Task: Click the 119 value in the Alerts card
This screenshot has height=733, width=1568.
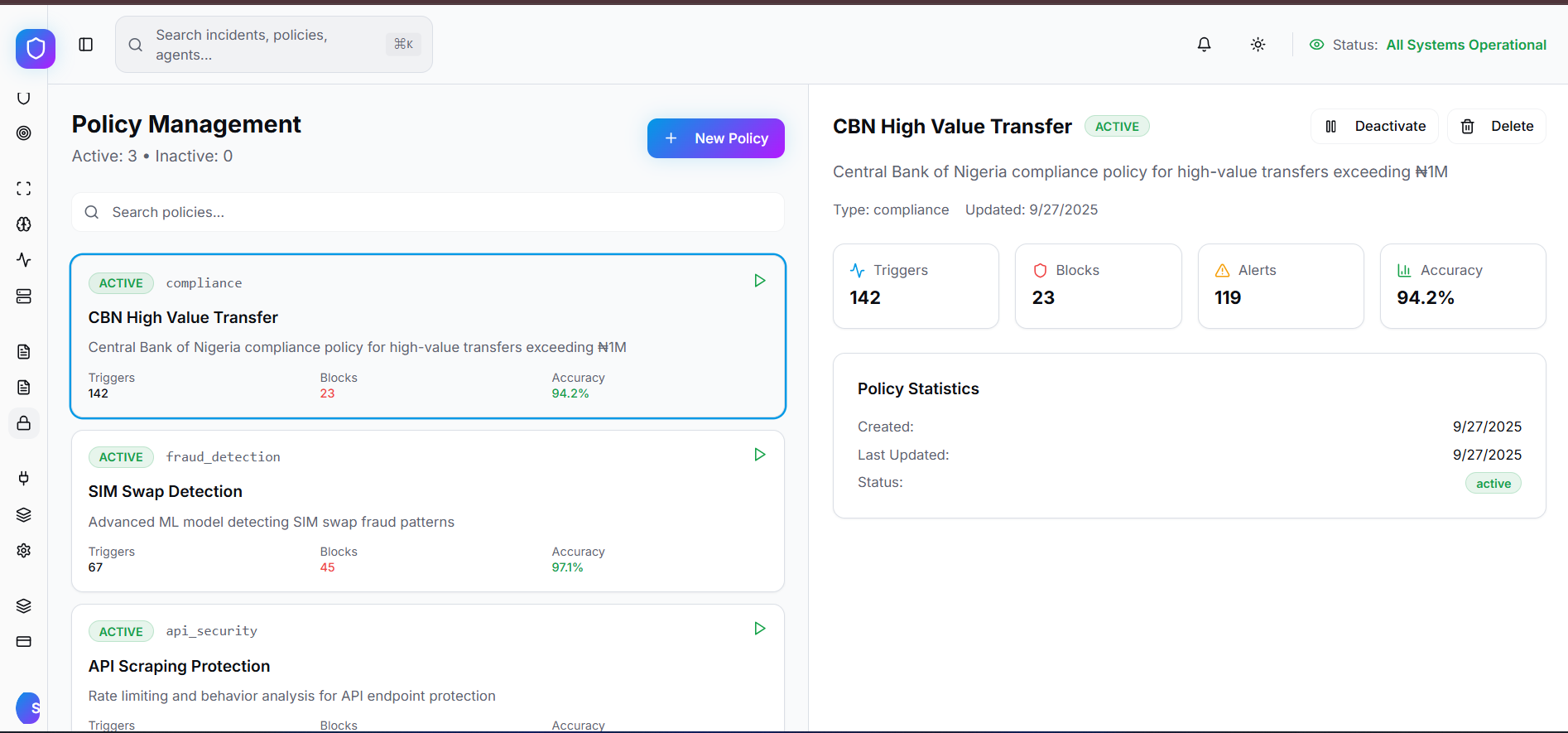Action: (1228, 298)
